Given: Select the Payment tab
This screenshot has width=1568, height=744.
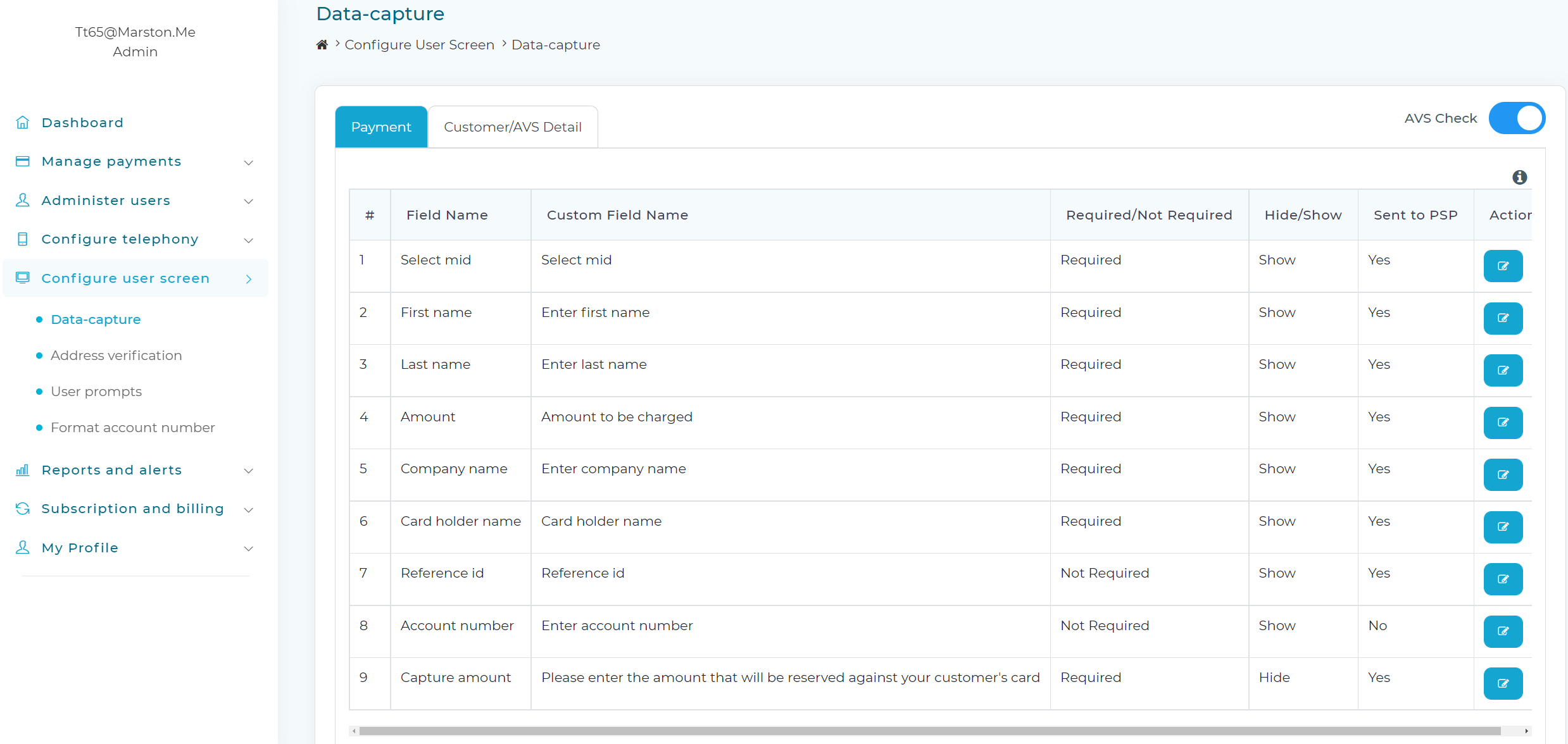Looking at the screenshot, I should 381,127.
